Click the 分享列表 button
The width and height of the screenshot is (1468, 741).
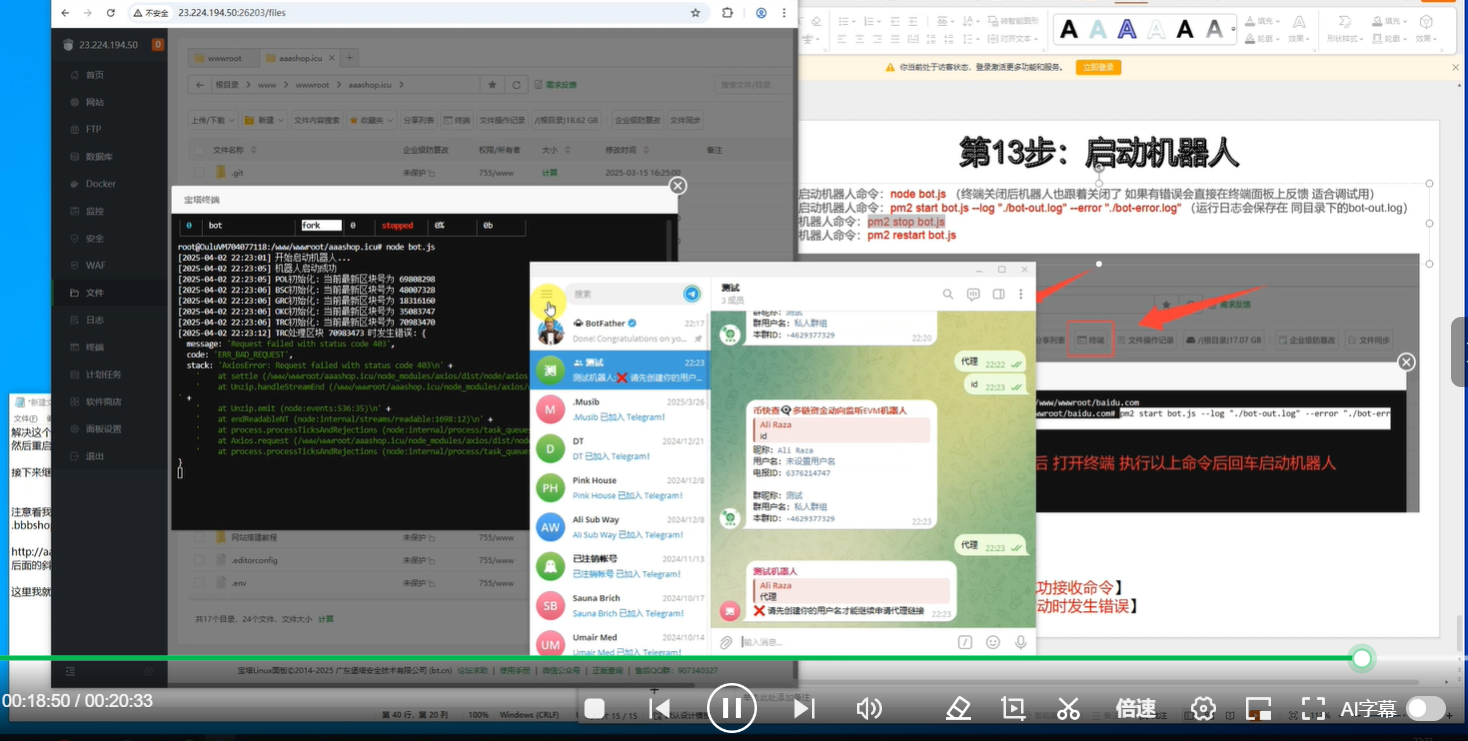pyautogui.click(x=418, y=120)
